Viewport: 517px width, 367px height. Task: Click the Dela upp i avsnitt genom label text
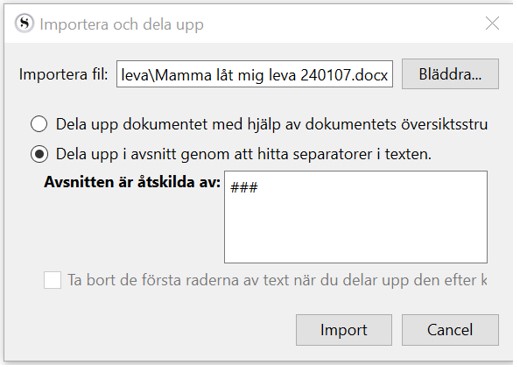coord(244,154)
